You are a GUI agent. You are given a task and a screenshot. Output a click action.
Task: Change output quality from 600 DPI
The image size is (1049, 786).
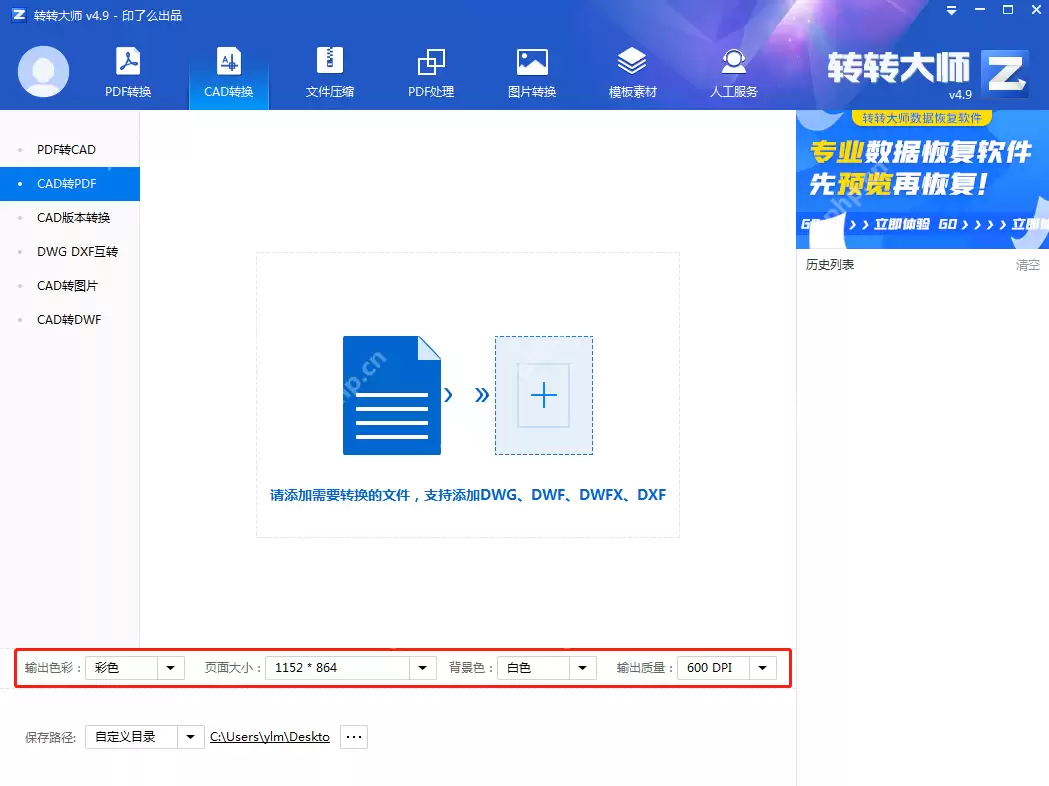tap(763, 667)
